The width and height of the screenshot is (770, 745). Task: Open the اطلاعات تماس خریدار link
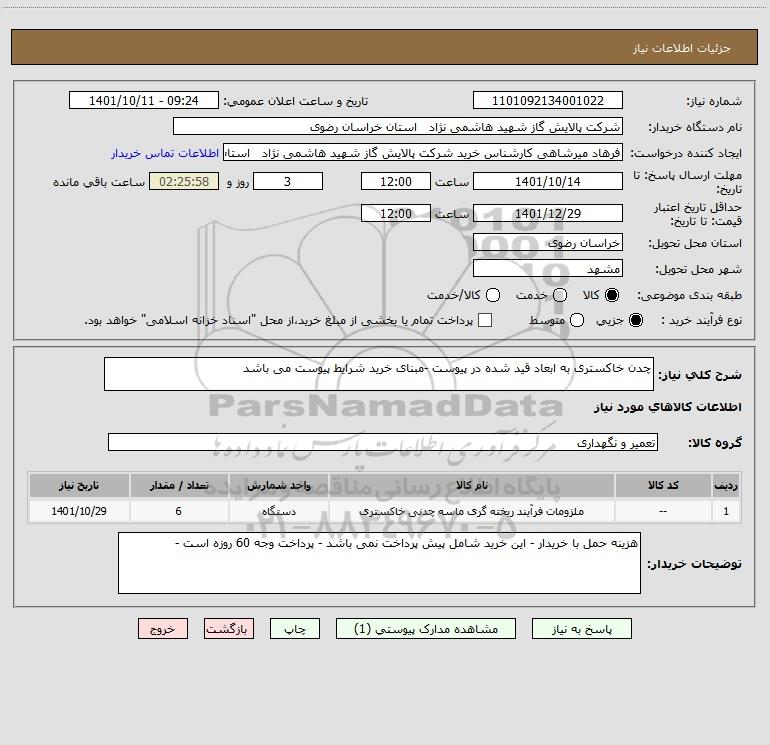pyautogui.click(x=165, y=153)
